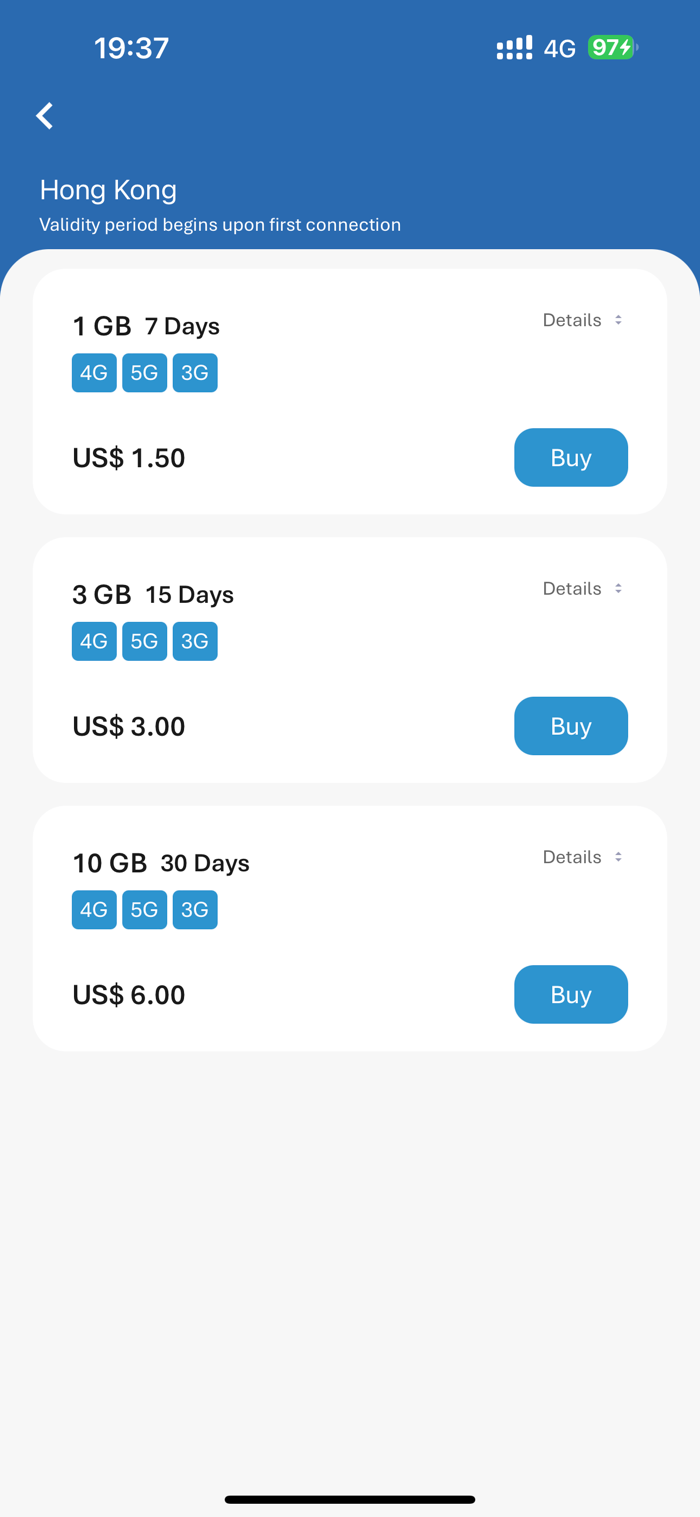Tap the US$ 6.00 price label
This screenshot has height=1517, width=700.
pos(129,995)
